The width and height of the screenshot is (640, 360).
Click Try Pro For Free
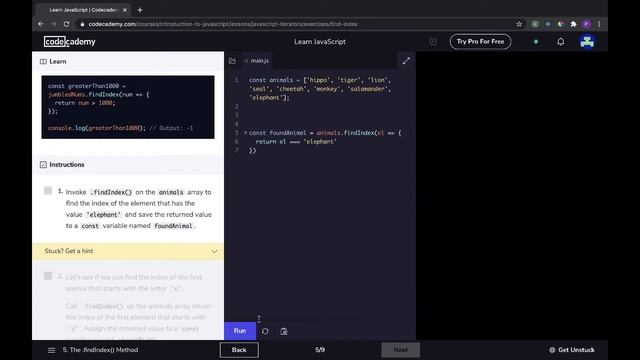coord(480,42)
